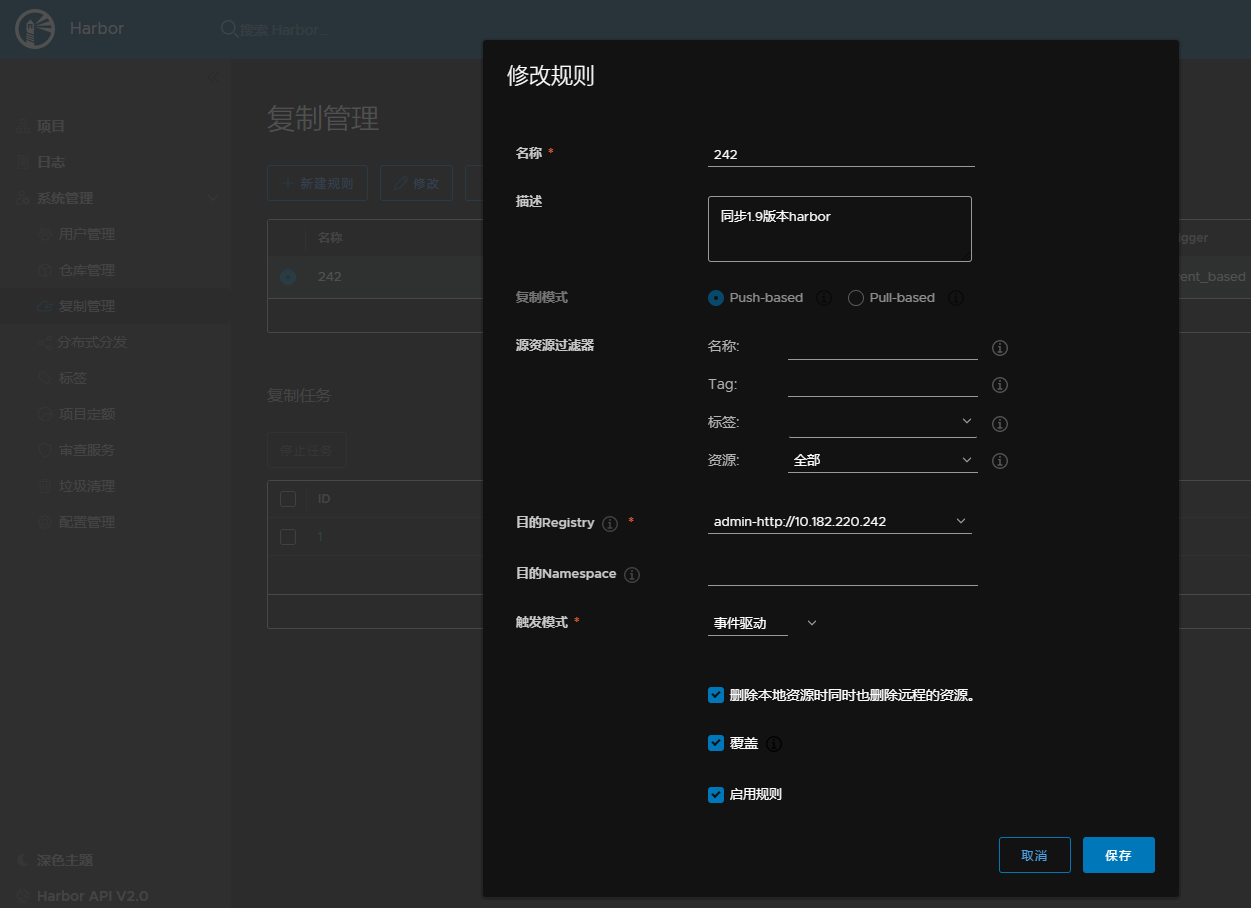
Task: Select Pull-based replication mode
Action: click(856, 298)
